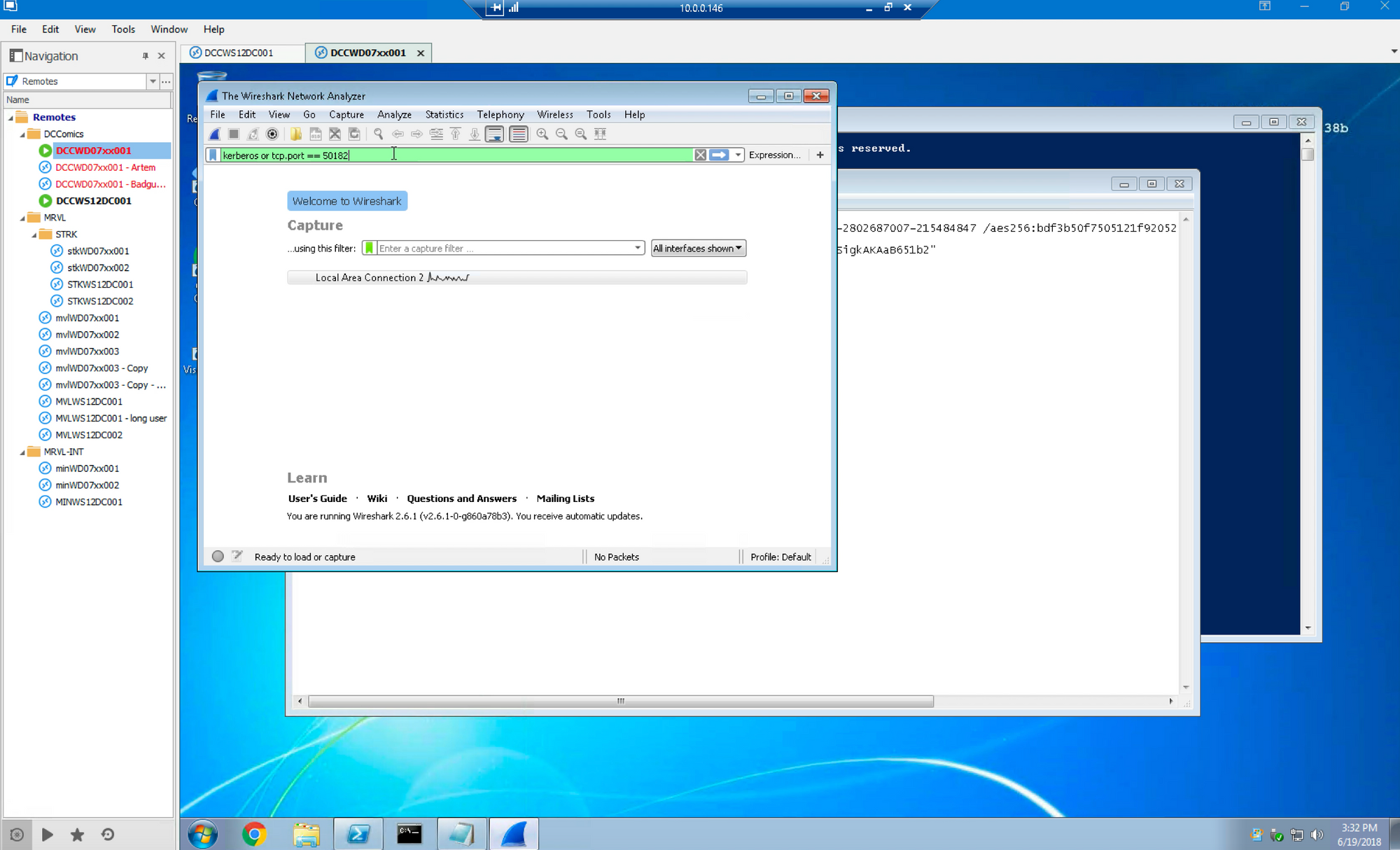Viewport: 1400px width, 850px height.
Task: Zoom in the packet text
Action: pos(542,134)
